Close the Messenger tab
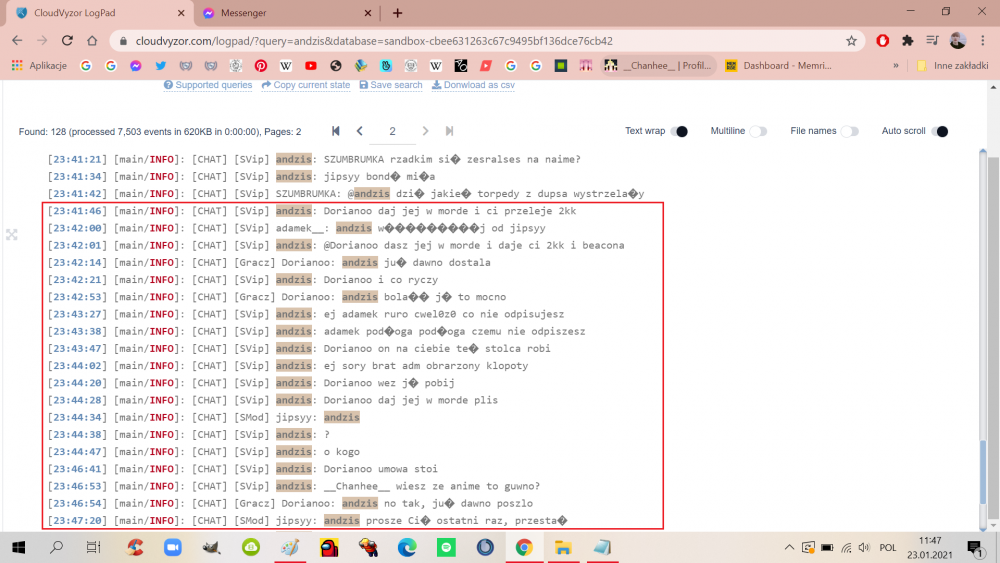 pyautogui.click(x=367, y=13)
